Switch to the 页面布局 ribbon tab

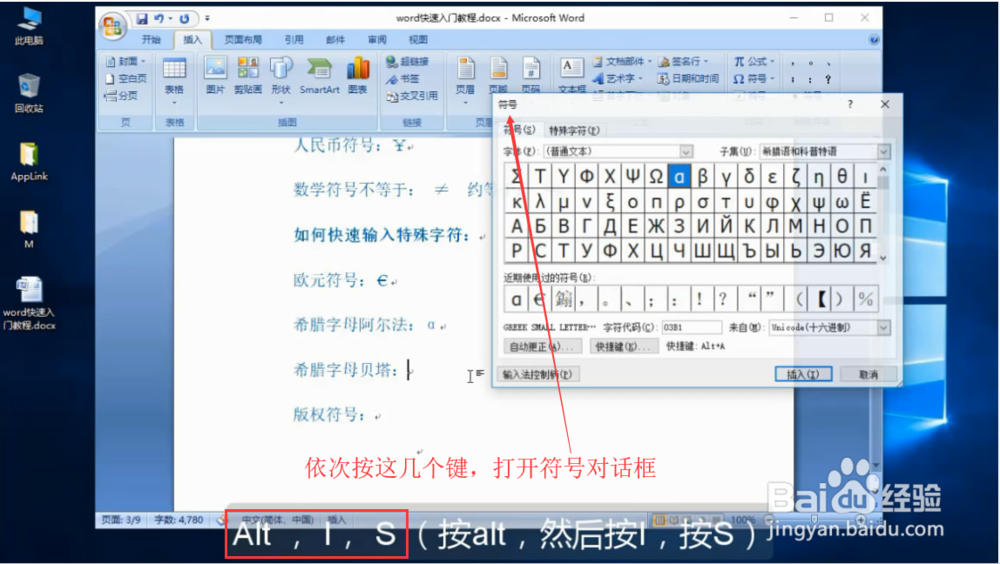point(243,40)
